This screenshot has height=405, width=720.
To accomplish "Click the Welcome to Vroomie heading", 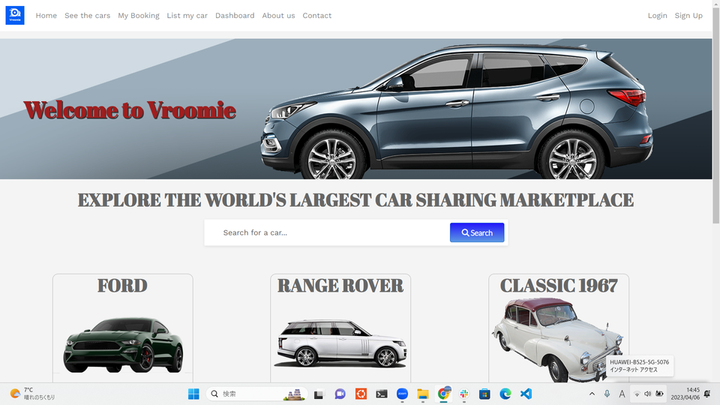I will click(x=129, y=110).
